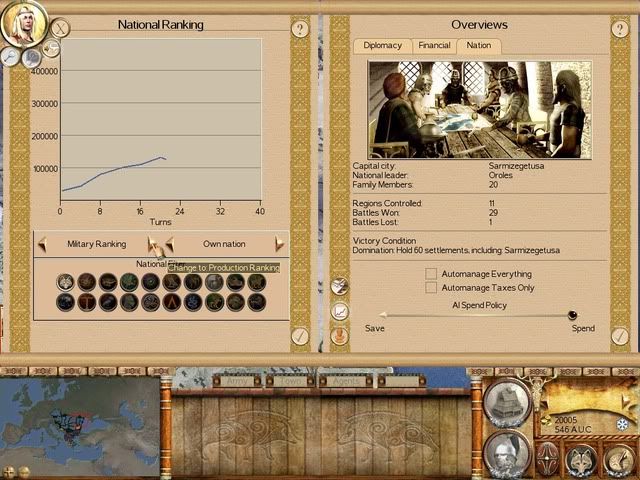Screen dimensions: 640x480
Task: Close the National Ranking scroll with X
Action: 60,29
